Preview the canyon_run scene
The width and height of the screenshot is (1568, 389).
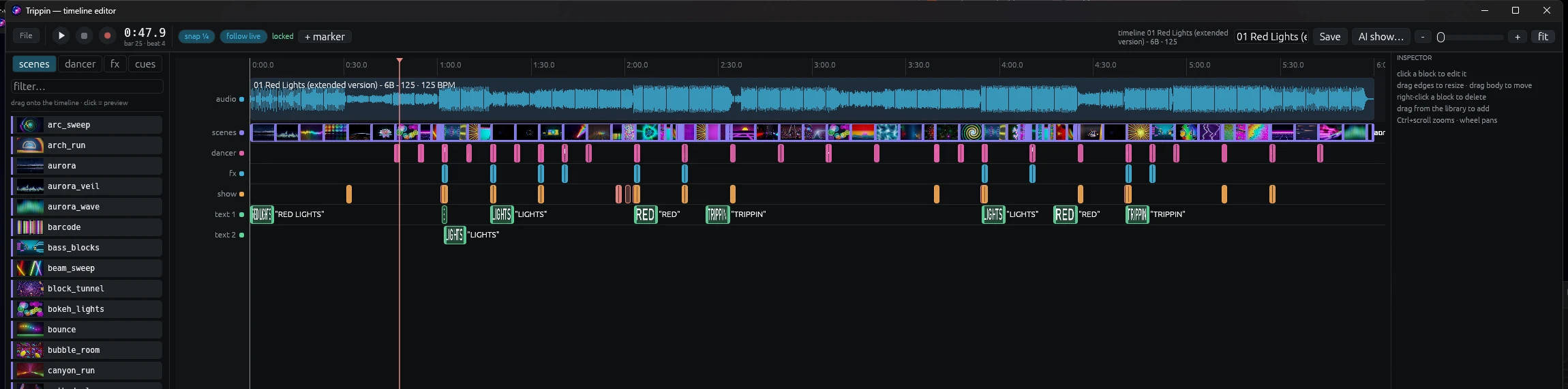pos(87,371)
